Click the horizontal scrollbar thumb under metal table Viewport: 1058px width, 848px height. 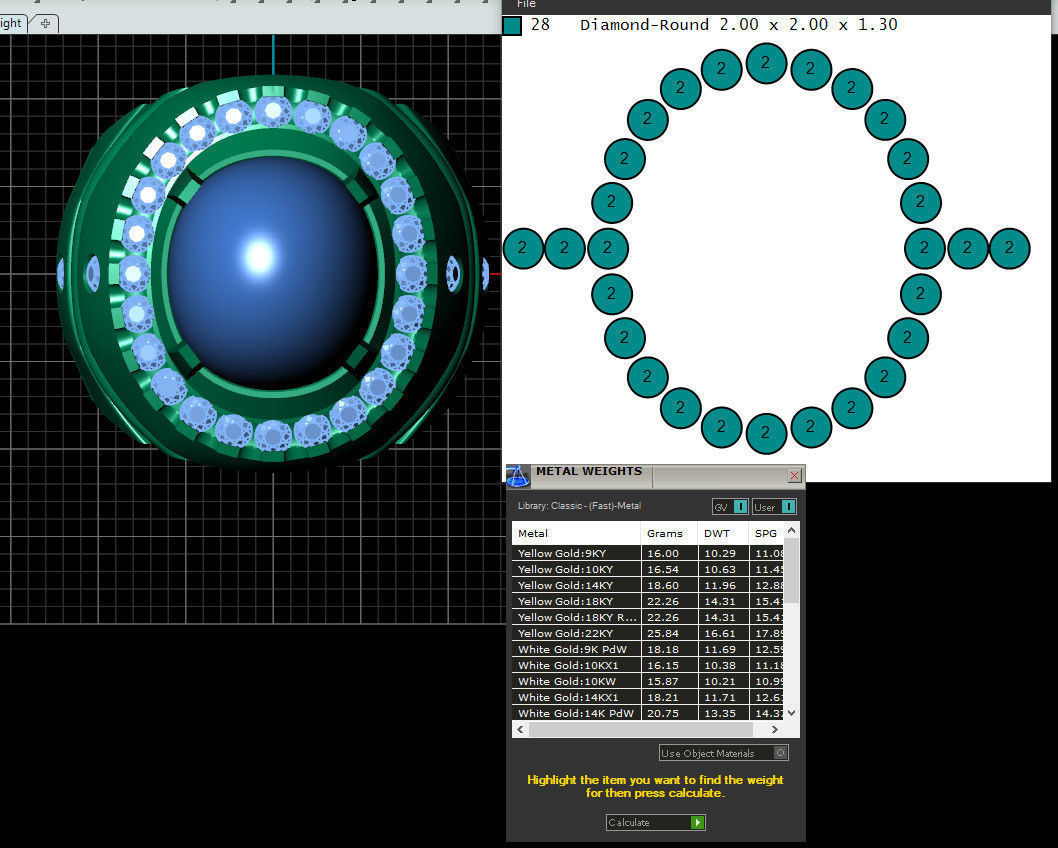[x=640, y=729]
